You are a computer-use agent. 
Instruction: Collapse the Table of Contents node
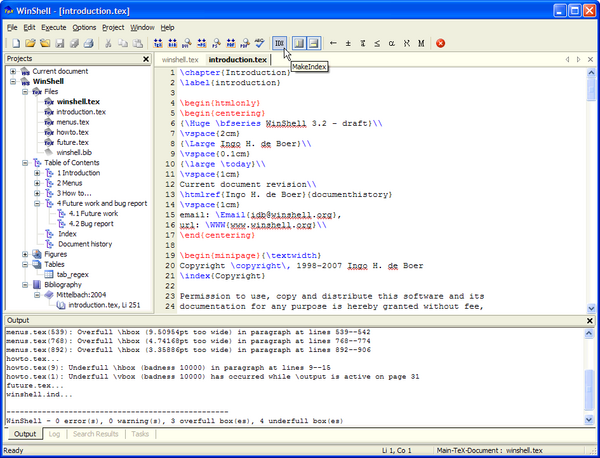[x=25, y=163]
